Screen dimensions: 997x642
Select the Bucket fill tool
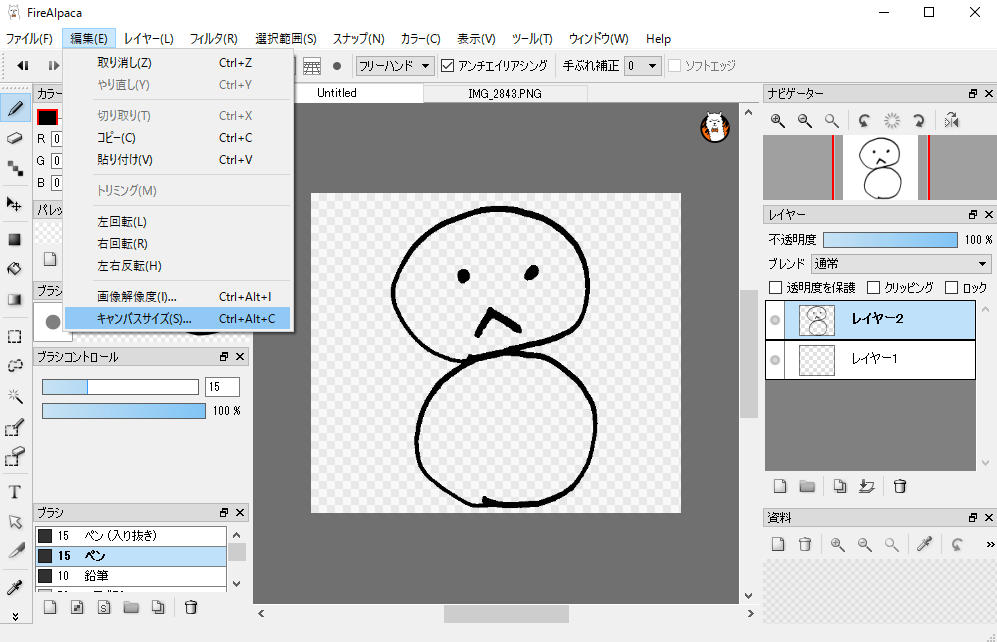click(x=15, y=269)
